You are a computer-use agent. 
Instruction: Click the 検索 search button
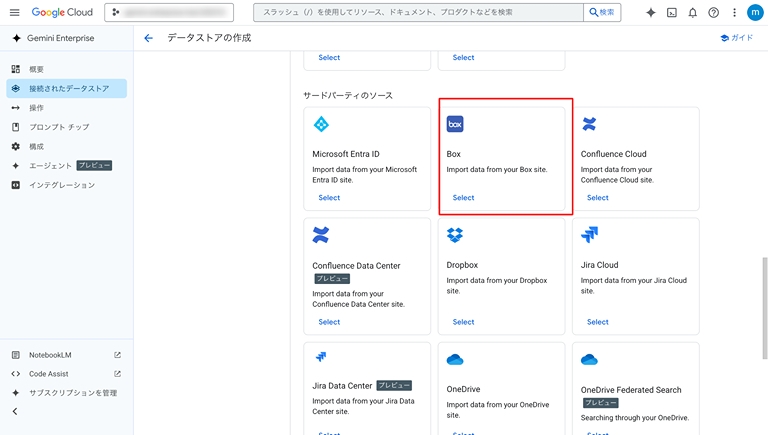click(x=602, y=12)
